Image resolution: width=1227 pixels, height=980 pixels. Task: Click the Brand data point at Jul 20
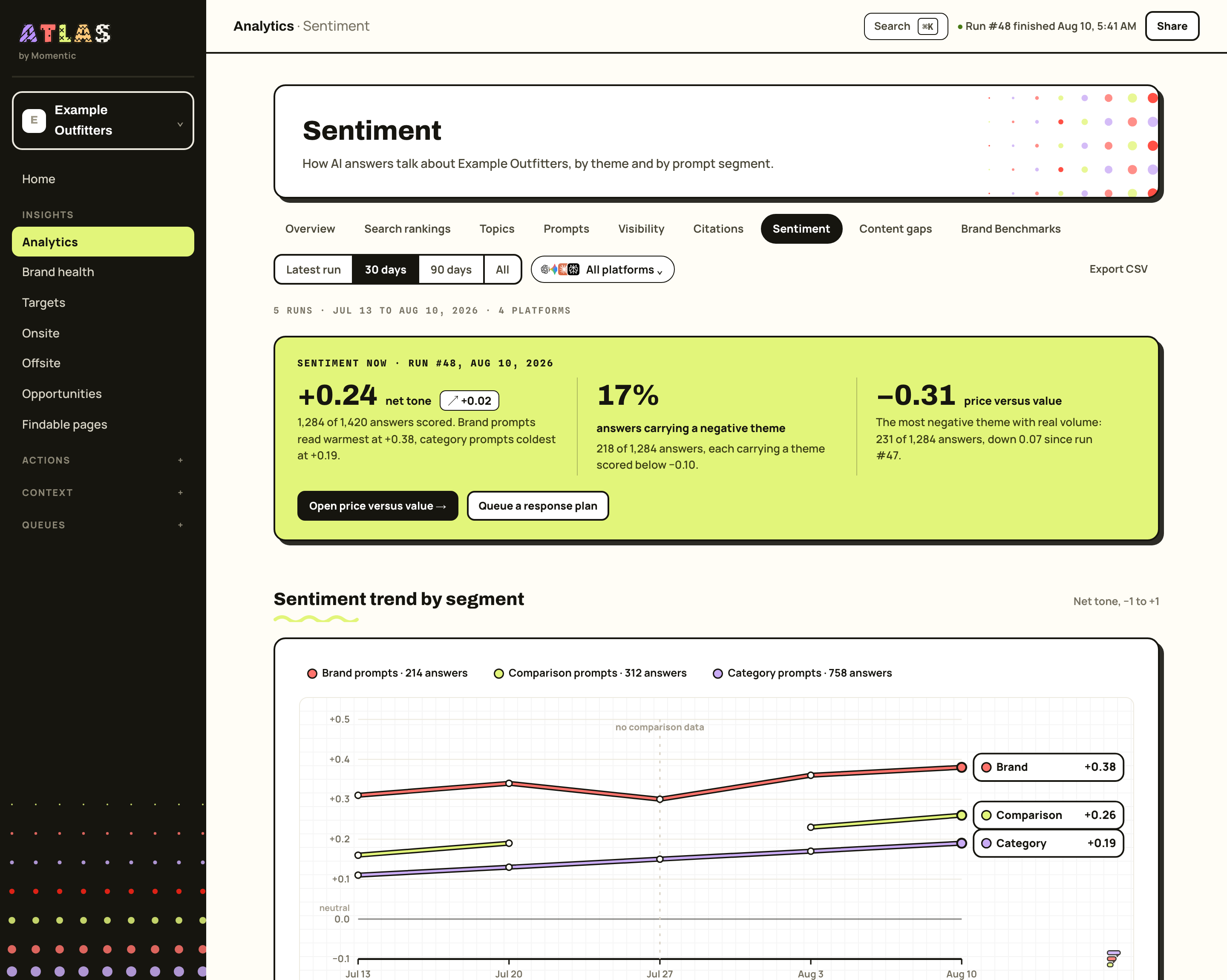(509, 784)
